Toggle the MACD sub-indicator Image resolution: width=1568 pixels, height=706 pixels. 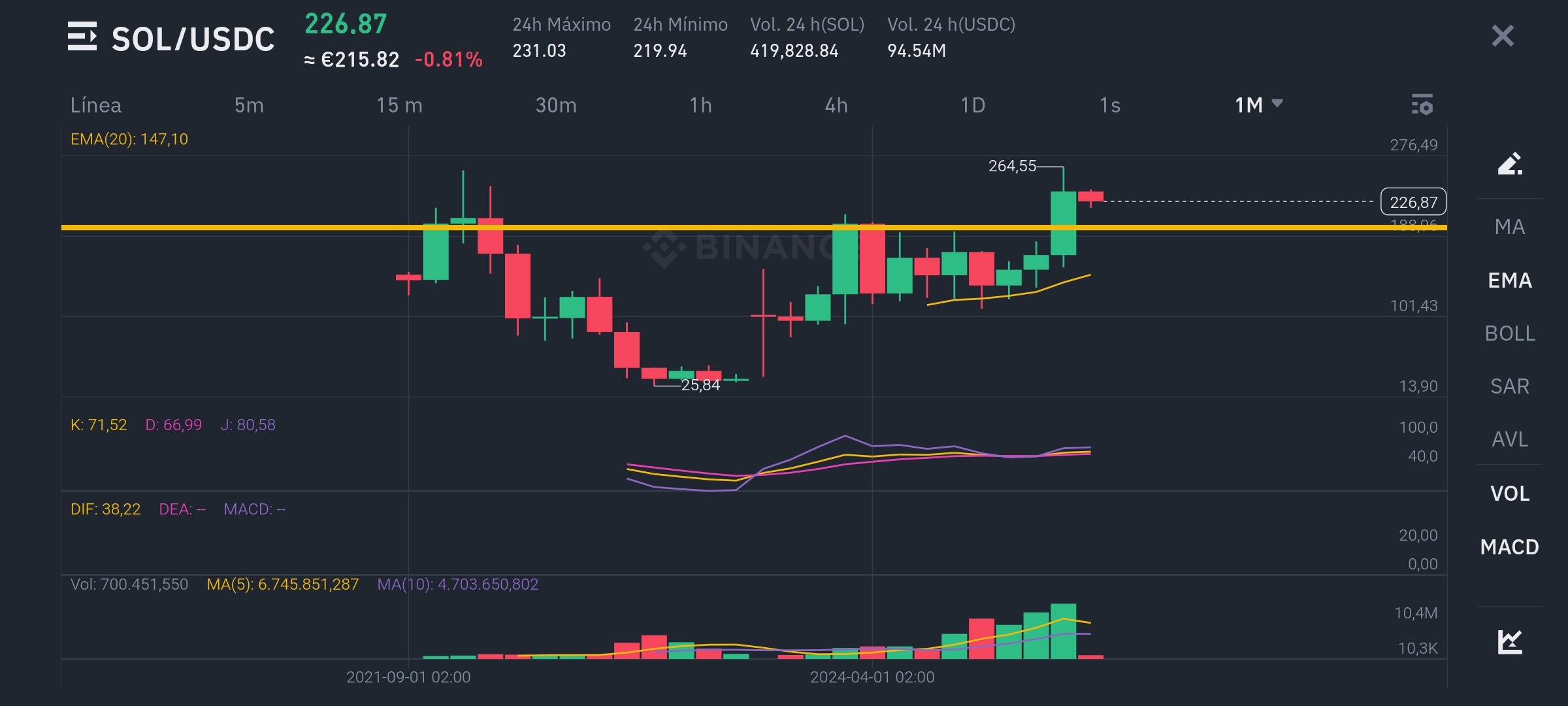(x=1510, y=547)
